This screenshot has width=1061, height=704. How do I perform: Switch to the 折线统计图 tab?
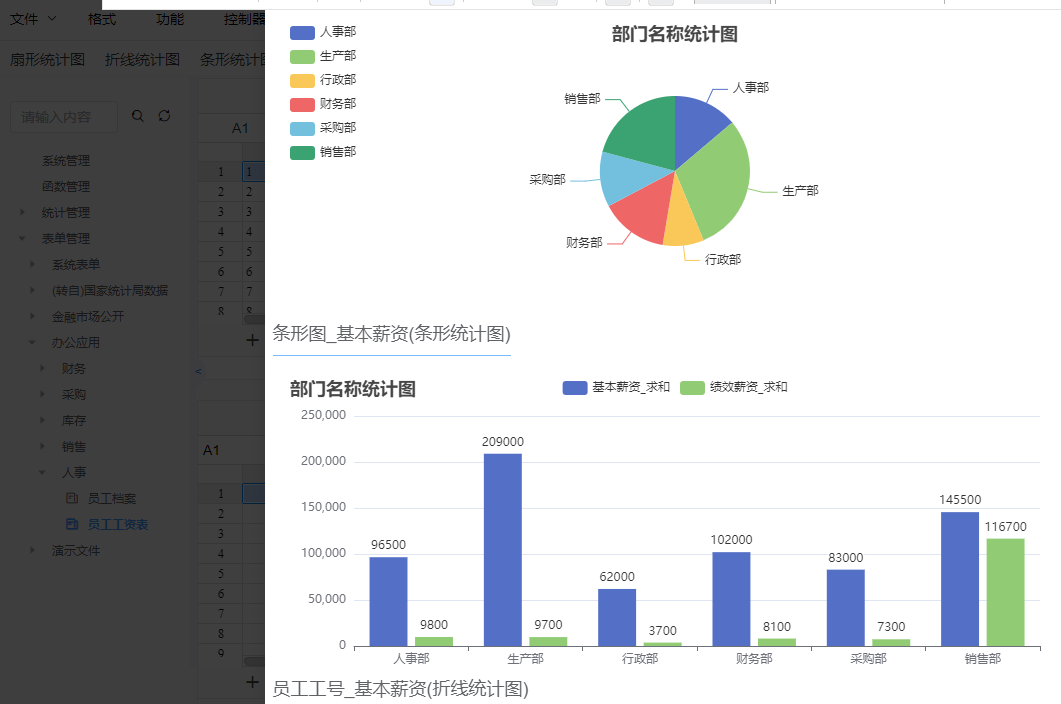point(142,60)
